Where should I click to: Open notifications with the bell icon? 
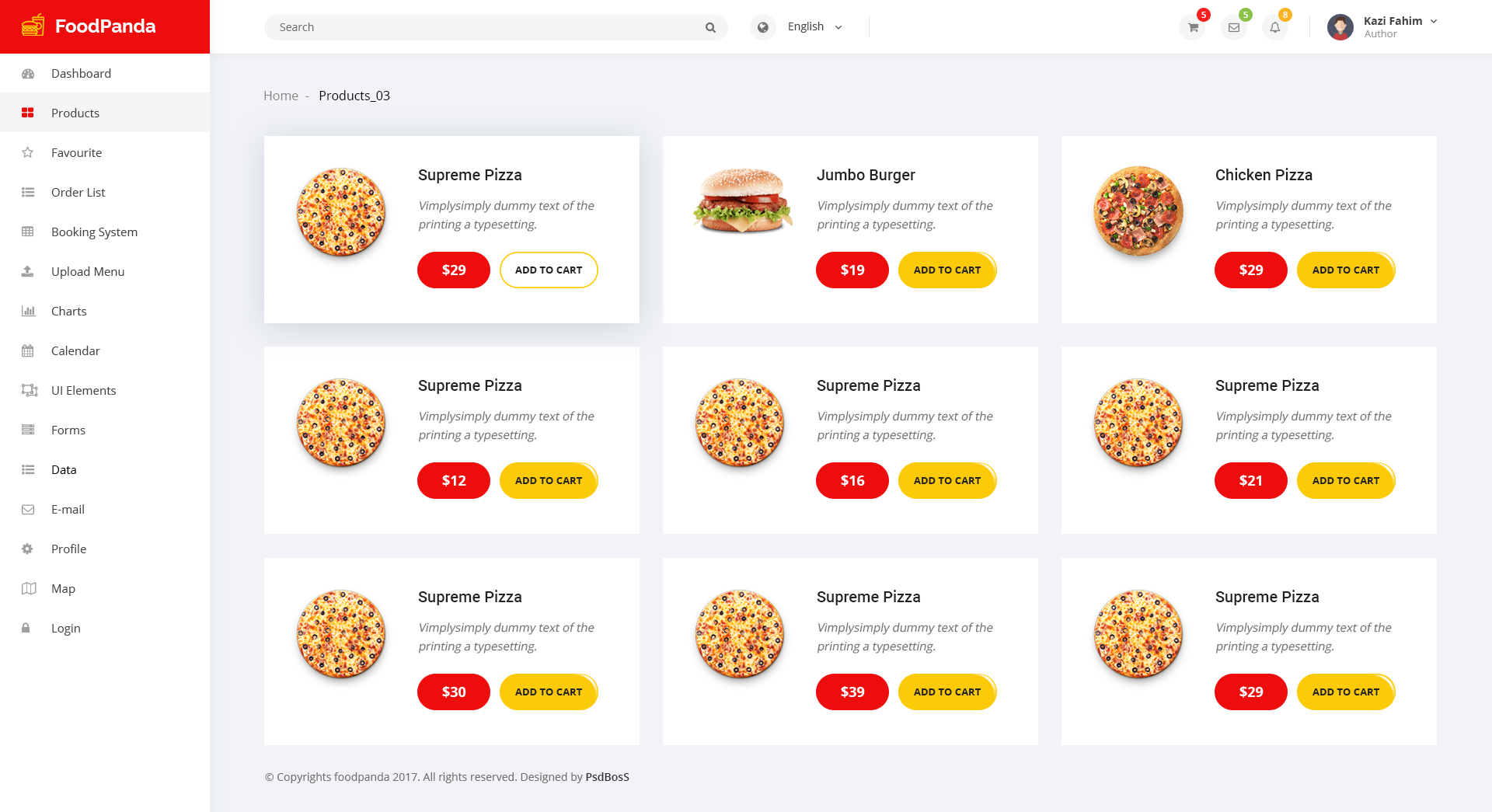(1275, 27)
